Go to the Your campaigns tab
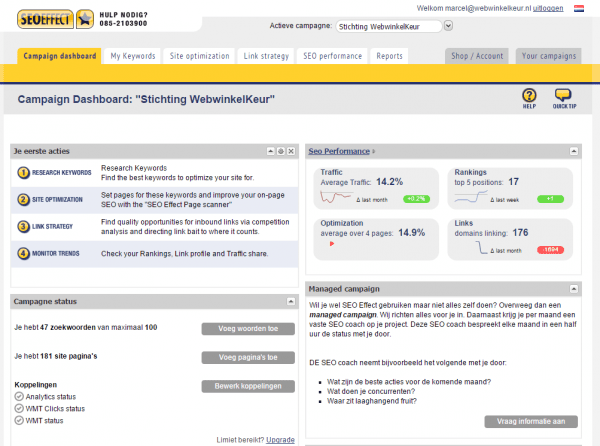Image resolution: width=600 pixels, height=446 pixels. click(x=549, y=56)
